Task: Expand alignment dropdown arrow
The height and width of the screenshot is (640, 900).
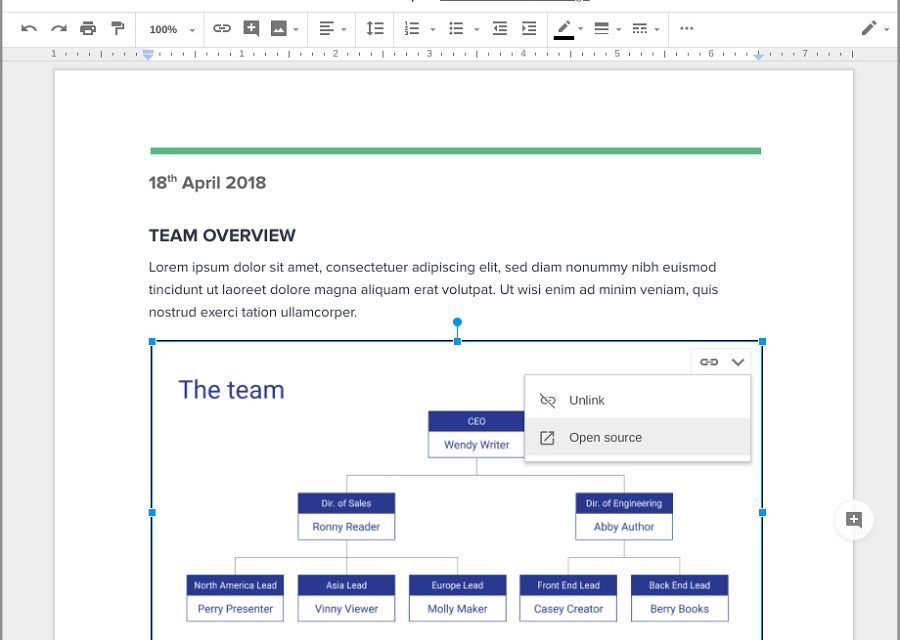Action: pos(344,29)
